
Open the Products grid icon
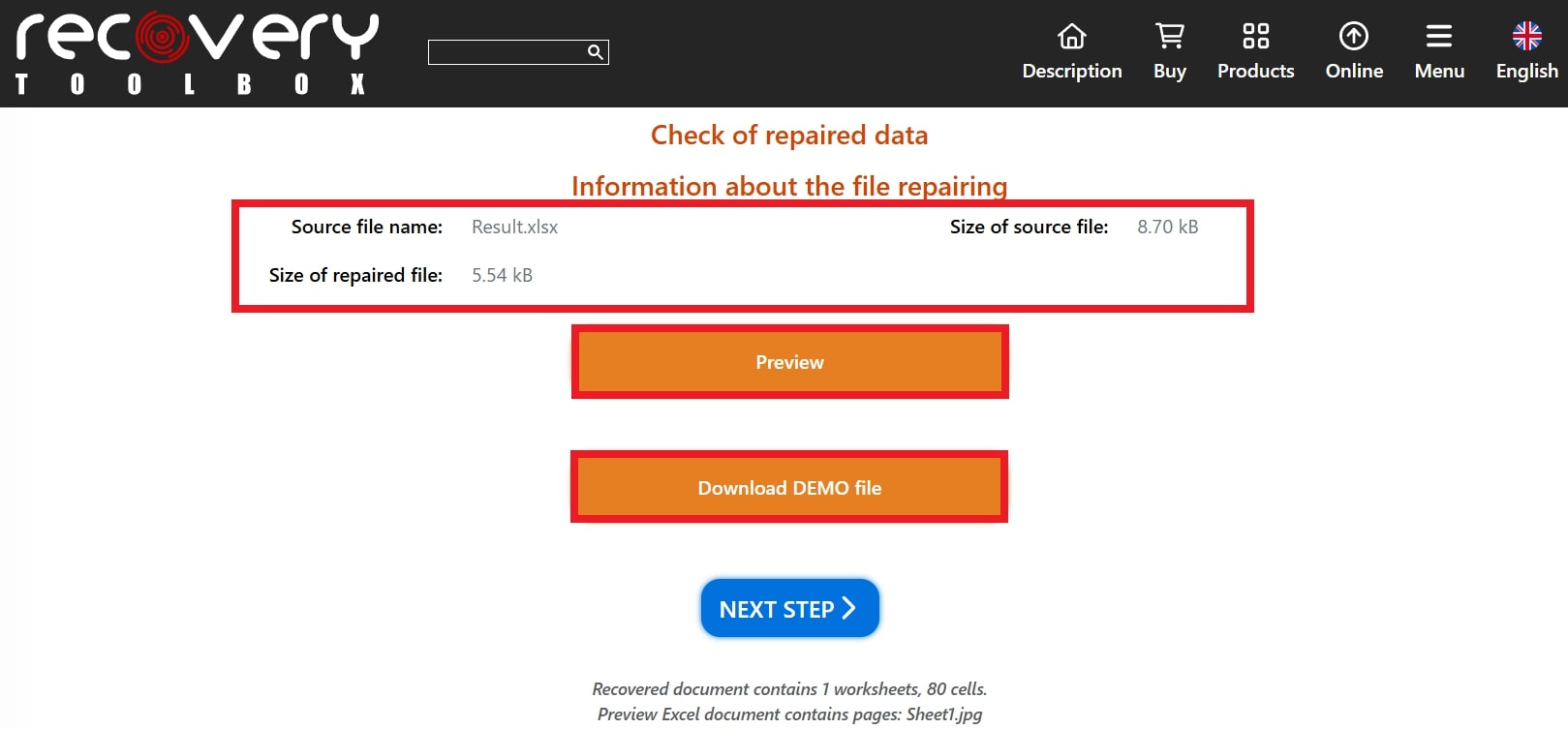pyautogui.click(x=1255, y=37)
